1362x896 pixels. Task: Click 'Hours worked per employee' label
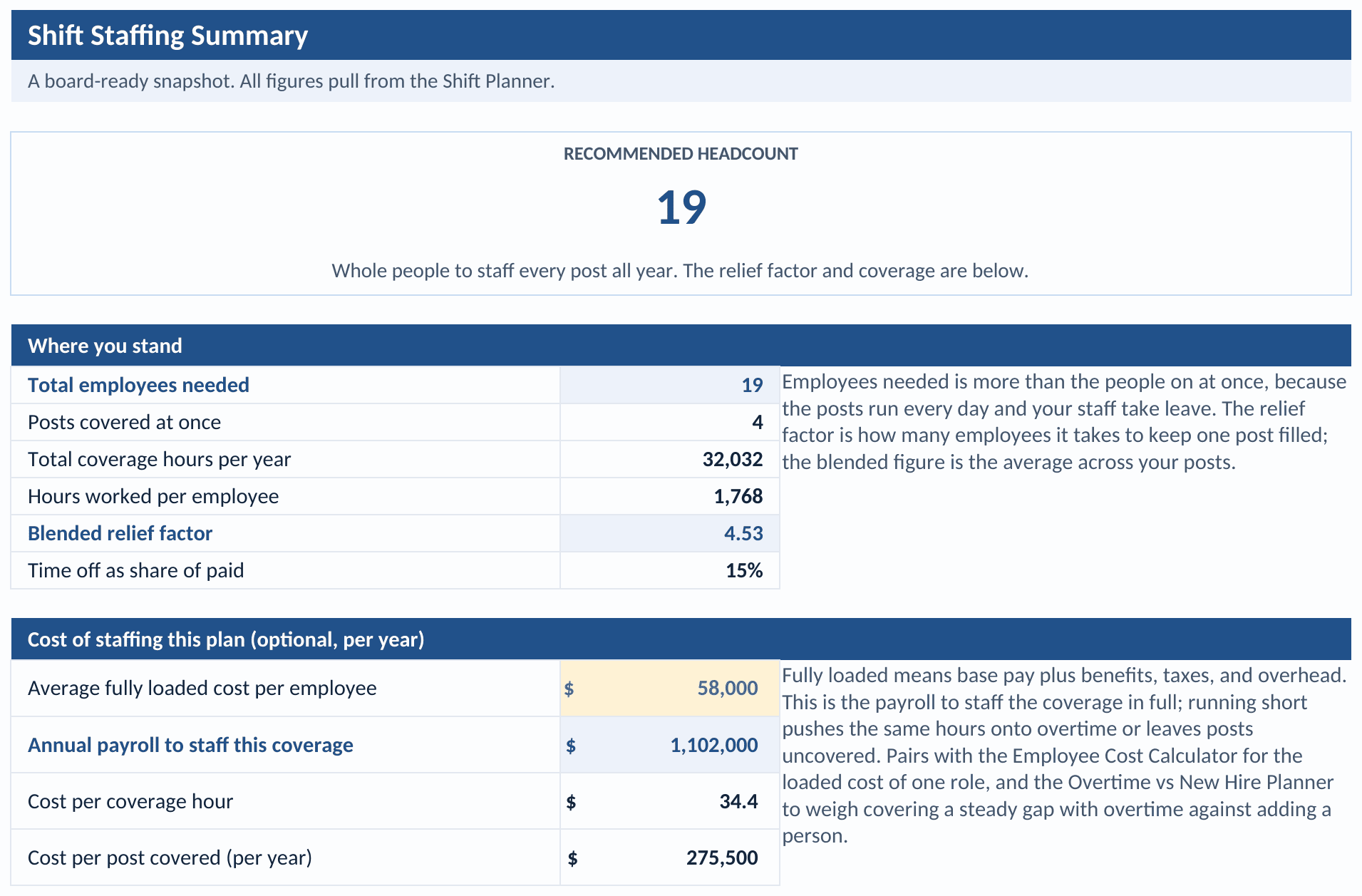point(153,496)
